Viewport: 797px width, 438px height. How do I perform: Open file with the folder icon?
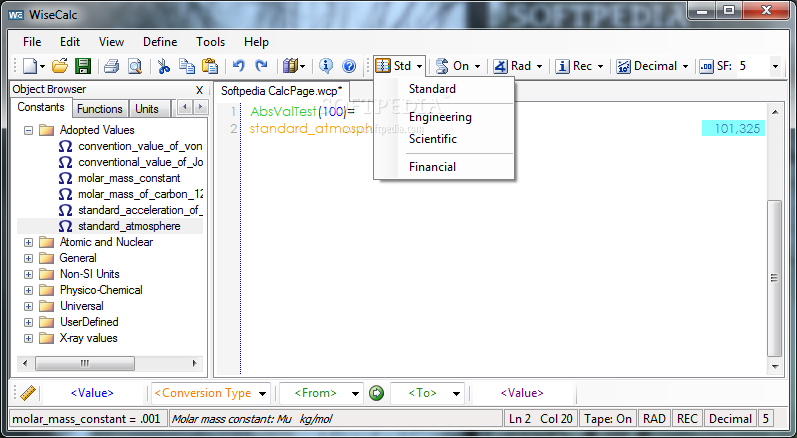tap(60, 66)
